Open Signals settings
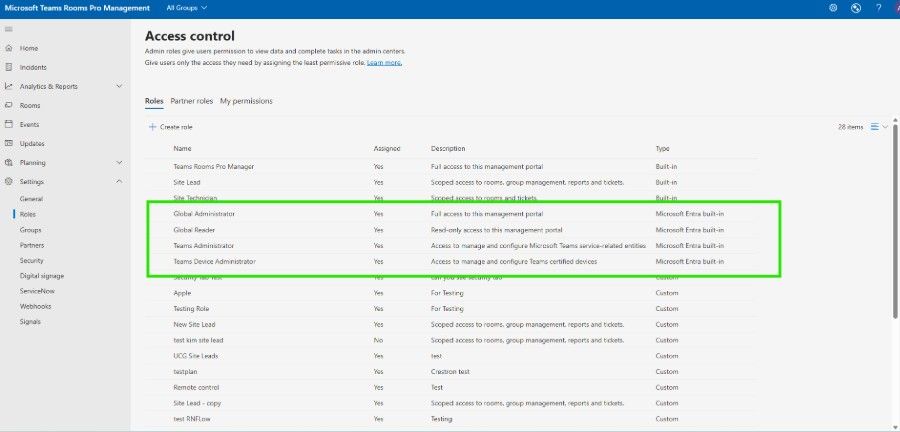This screenshot has height=432, width=900. point(30,322)
